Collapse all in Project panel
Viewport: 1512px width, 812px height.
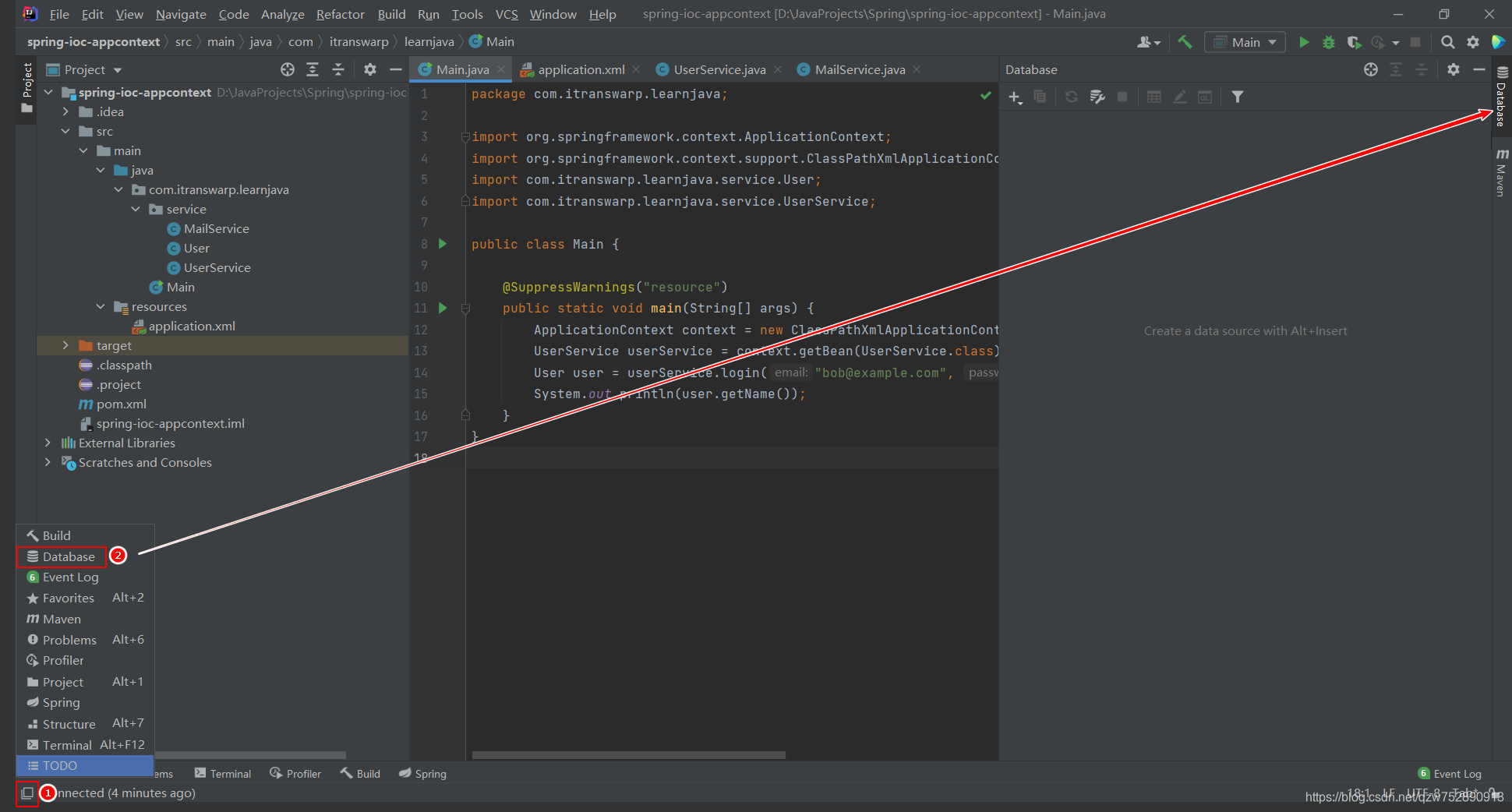[x=338, y=69]
